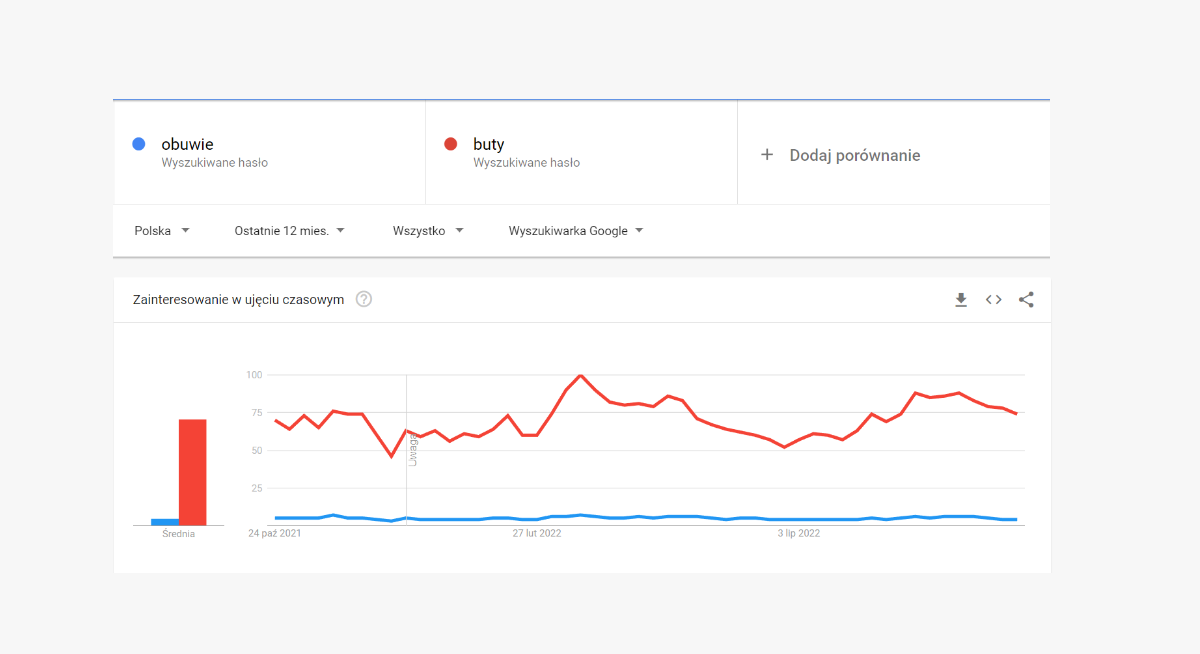Image resolution: width=1200 pixels, height=654 pixels.
Task: Click the red average bar for buty
Action: 192,472
